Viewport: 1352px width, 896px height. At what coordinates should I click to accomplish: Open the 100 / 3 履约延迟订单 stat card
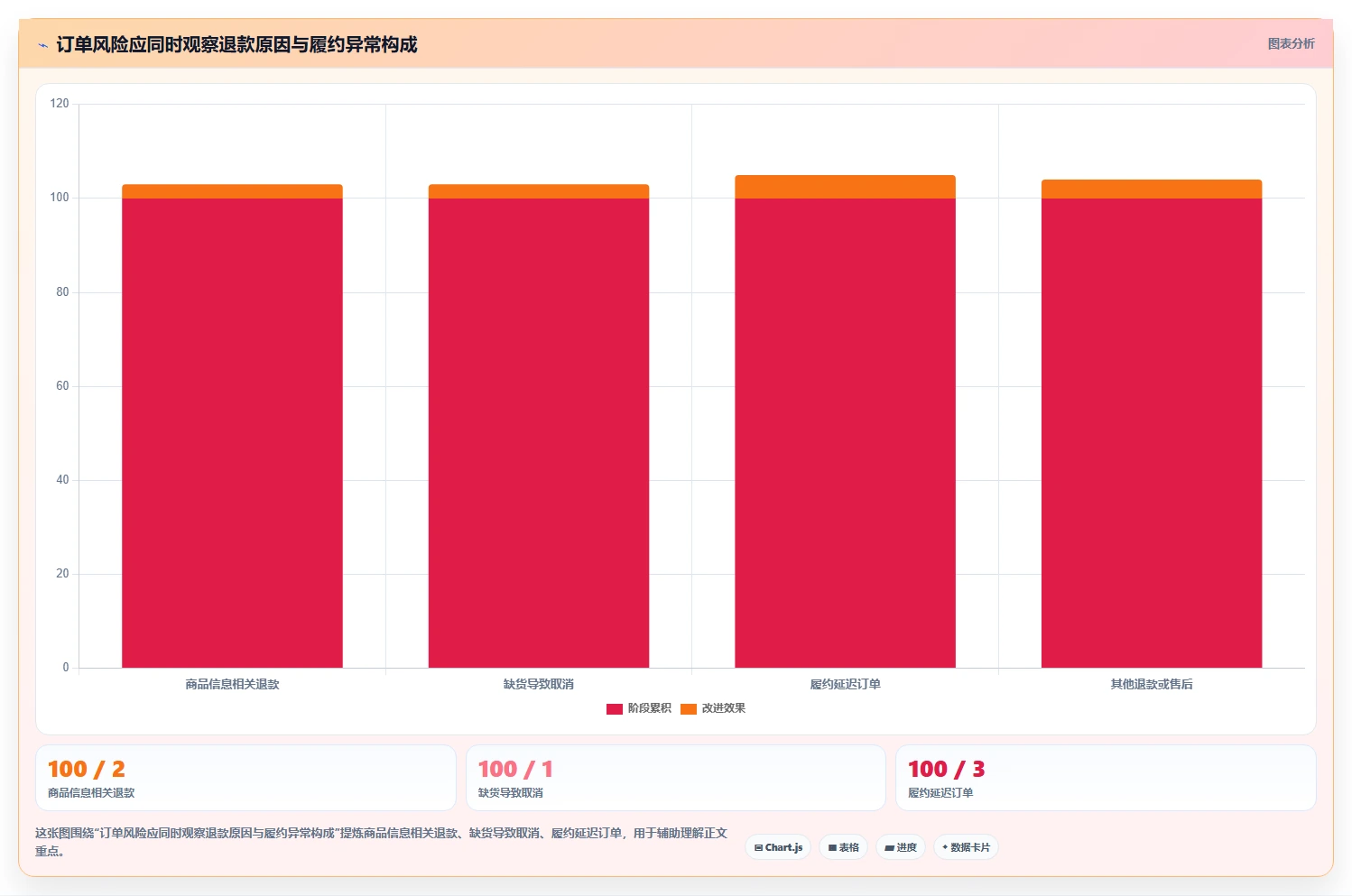click(x=1106, y=778)
